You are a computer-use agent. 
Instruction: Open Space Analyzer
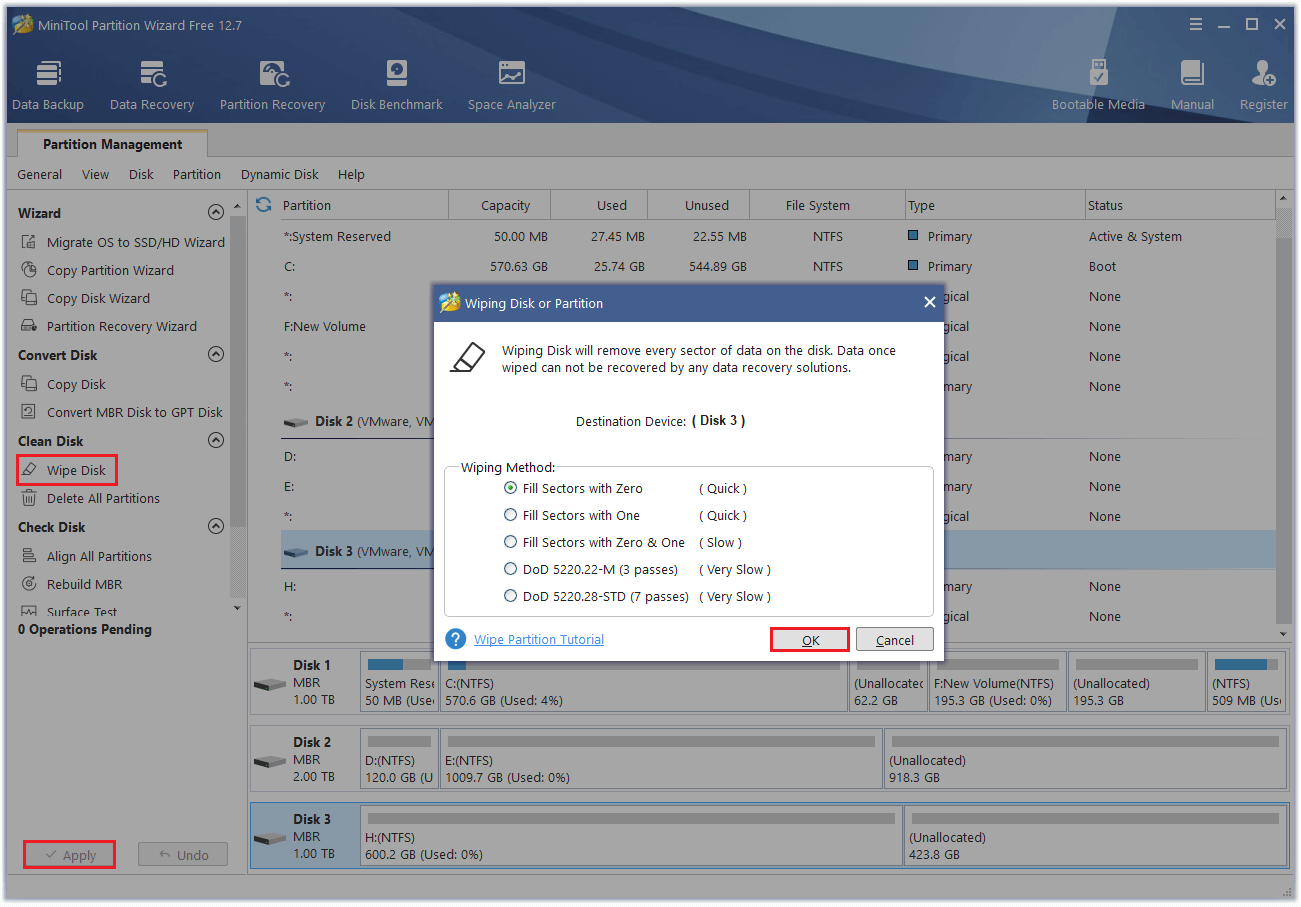coord(512,85)
